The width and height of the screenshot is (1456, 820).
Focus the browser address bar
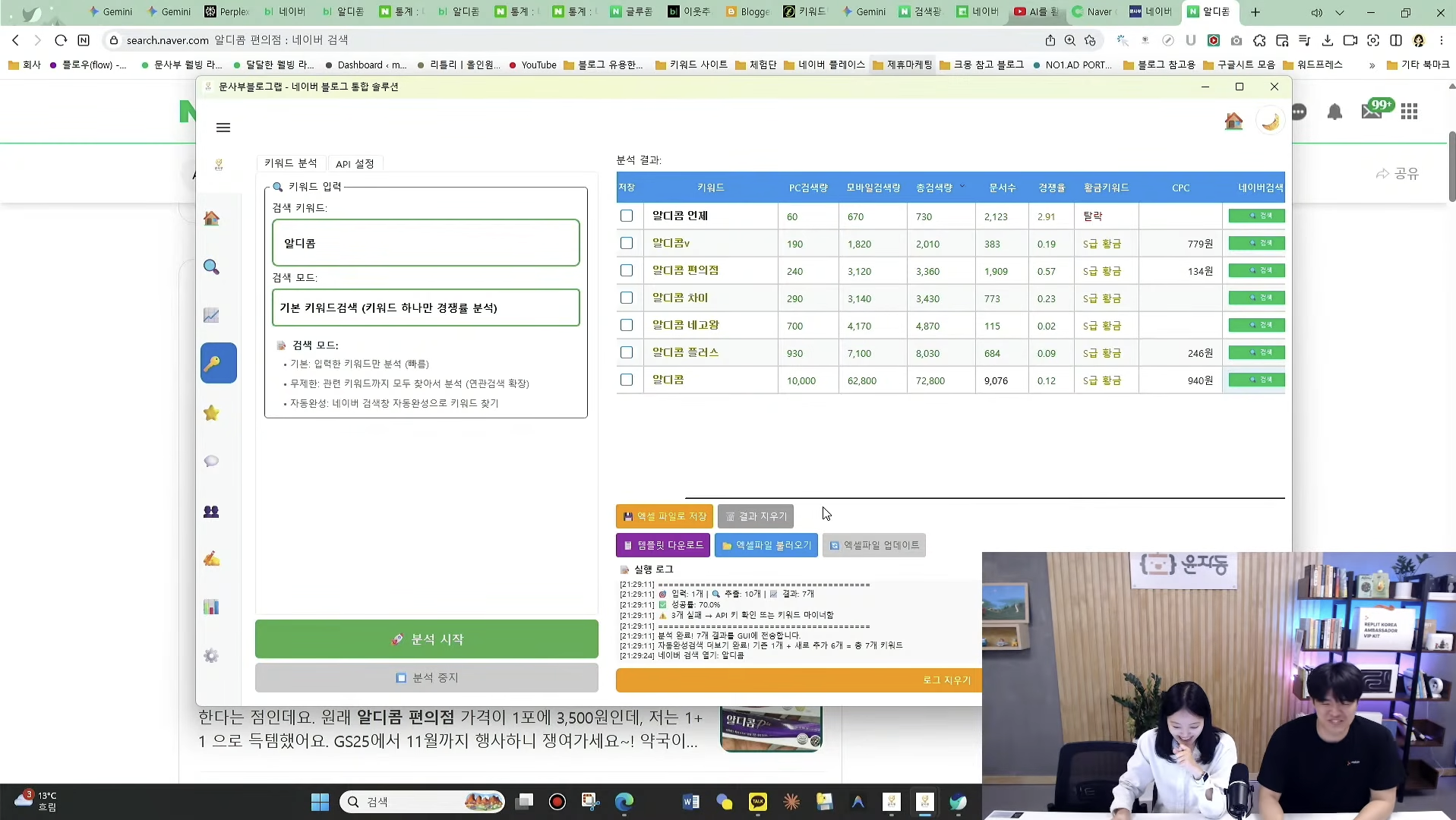click(570, 40)
